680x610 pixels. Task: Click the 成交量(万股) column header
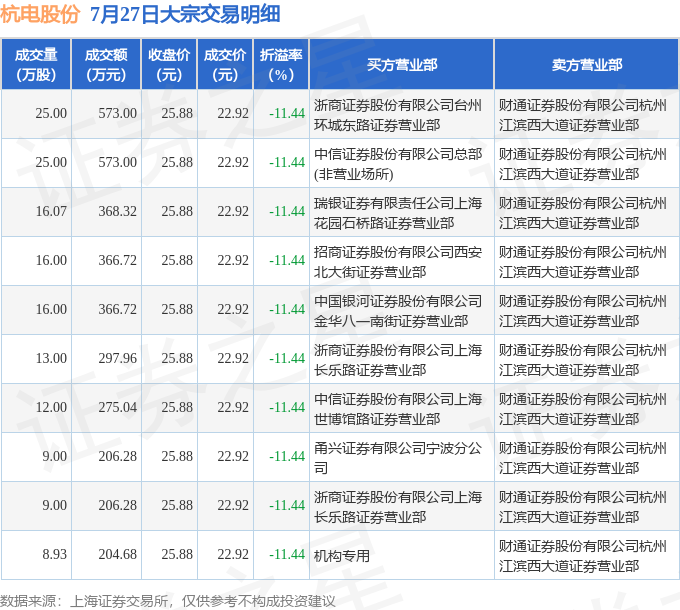click(x=36, y=64)
